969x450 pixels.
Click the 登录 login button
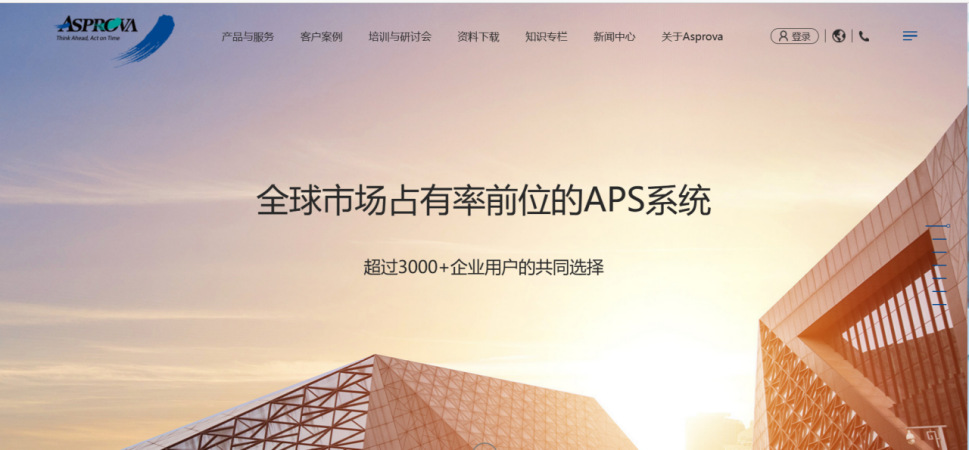[x=795, y=36]
